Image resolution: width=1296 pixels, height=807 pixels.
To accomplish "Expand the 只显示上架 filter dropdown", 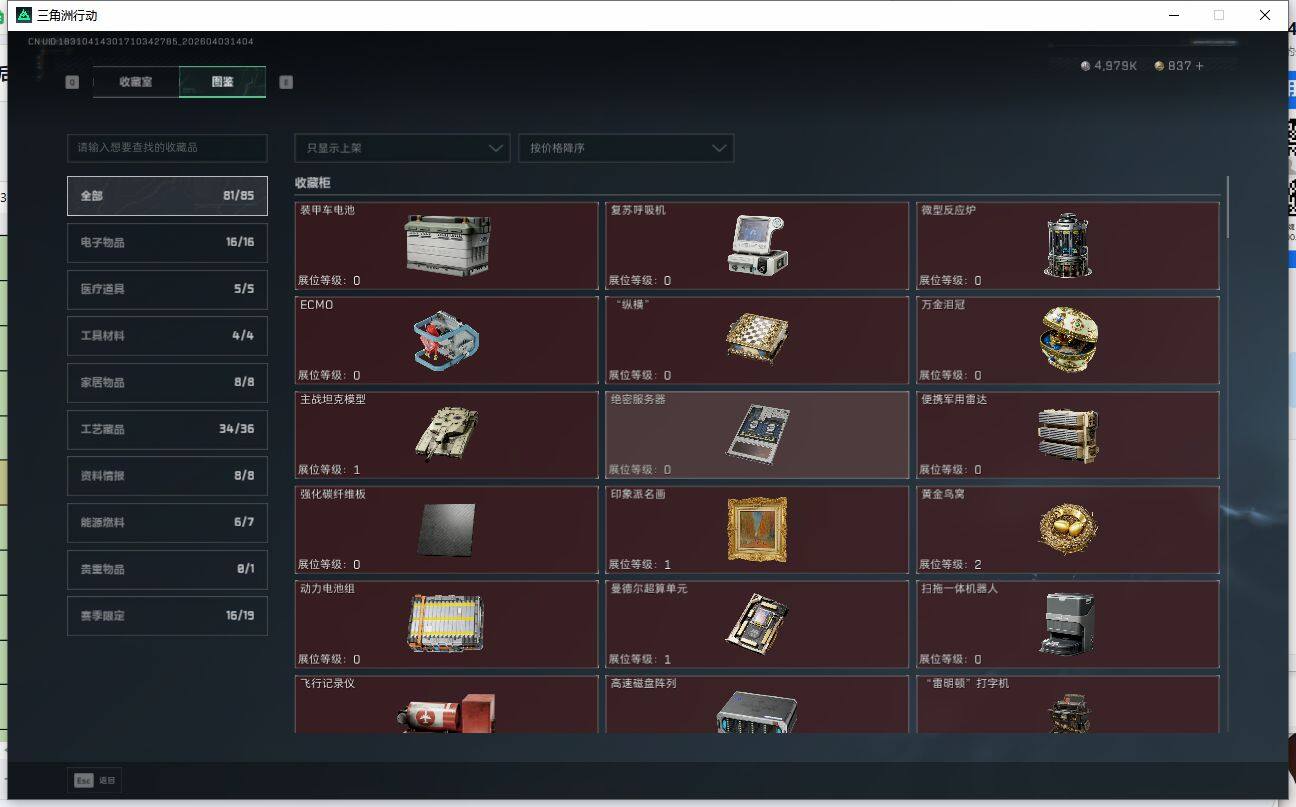I will click(x=402, y=148).
